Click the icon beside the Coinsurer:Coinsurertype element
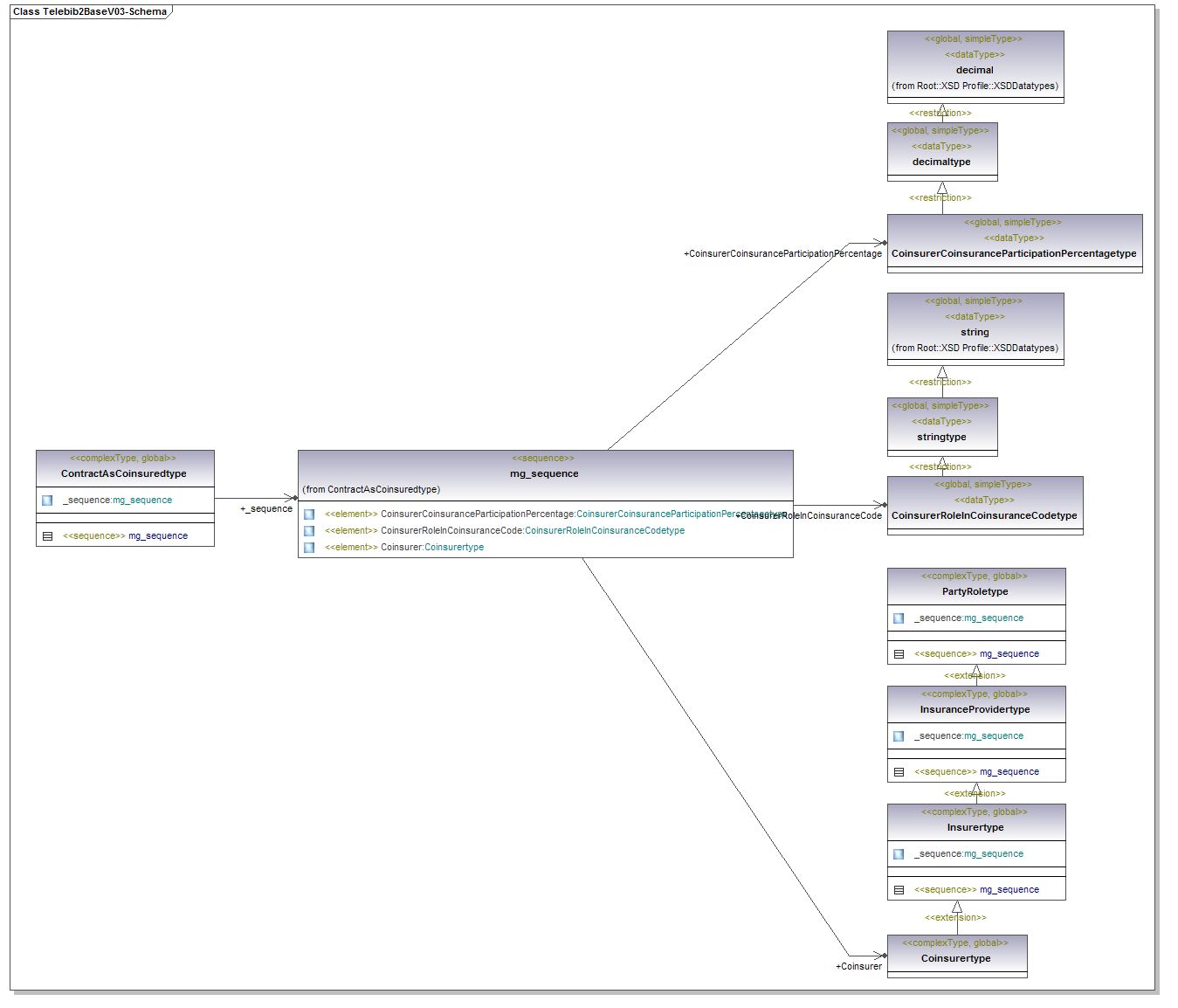Image resolution: width=1178 pixels, height=1008 pixels. pos(309,548)
